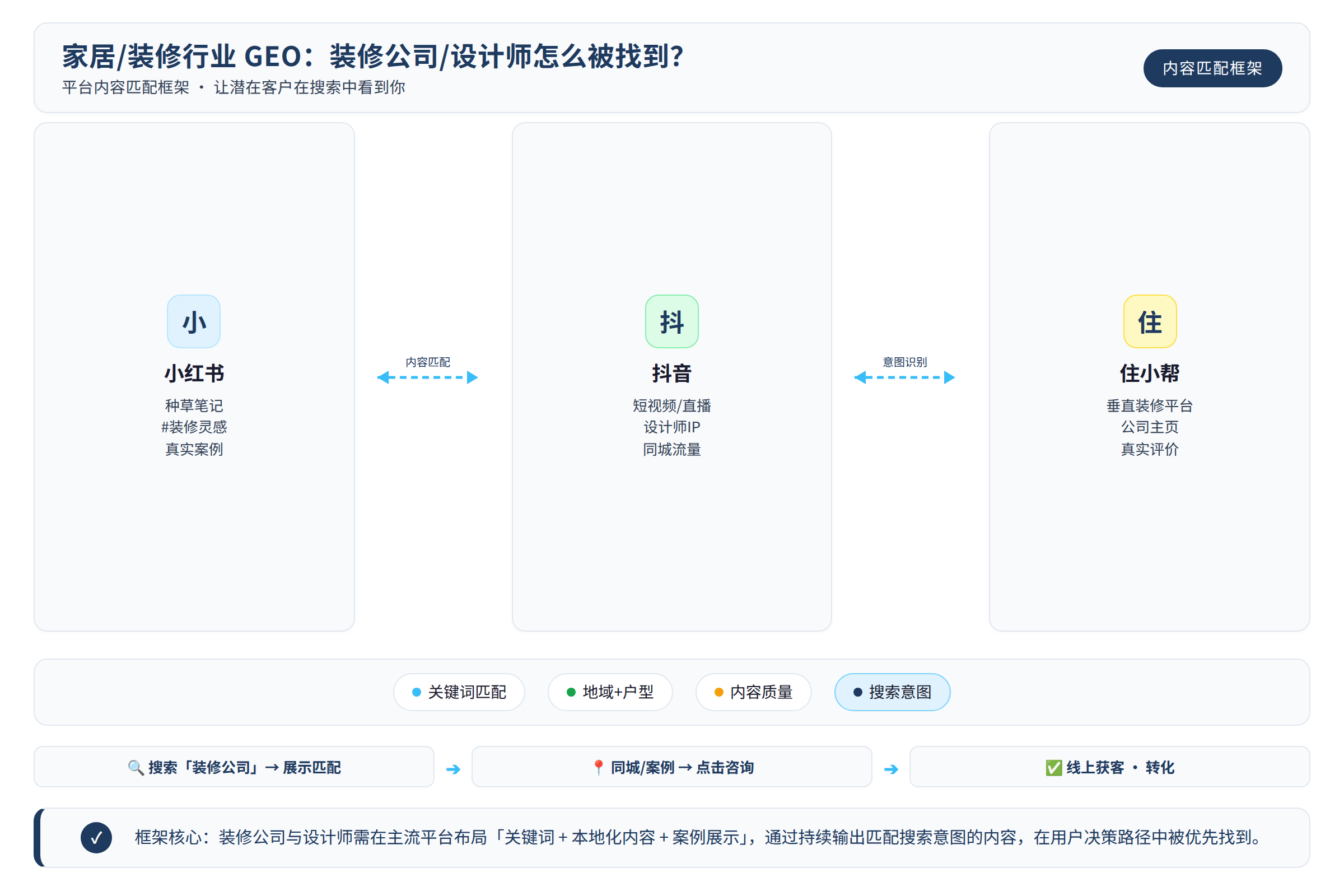Select the 地域+户型 tag
This screenshot has height=896, width=1344.
point(610,692)
